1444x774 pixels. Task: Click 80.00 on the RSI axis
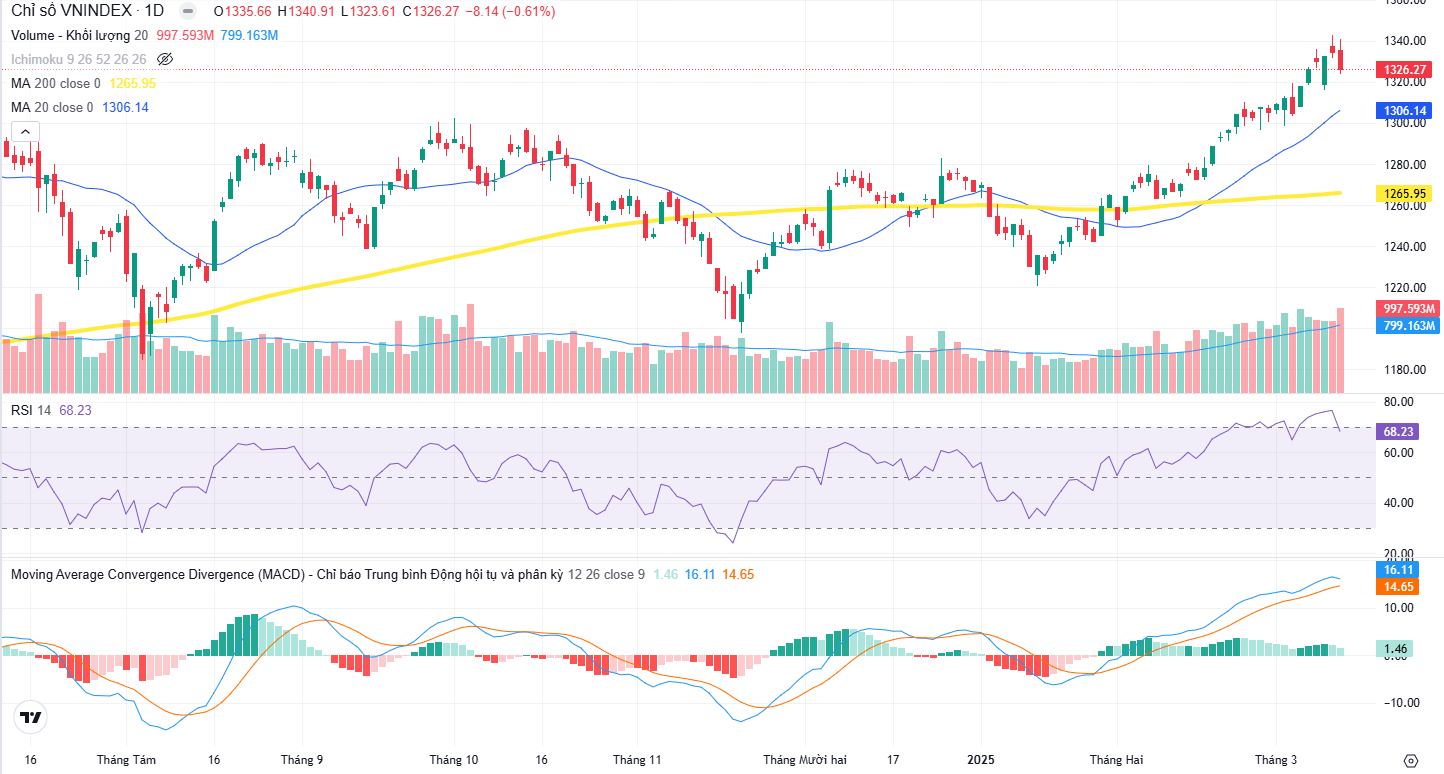(x=1399, y=401)
